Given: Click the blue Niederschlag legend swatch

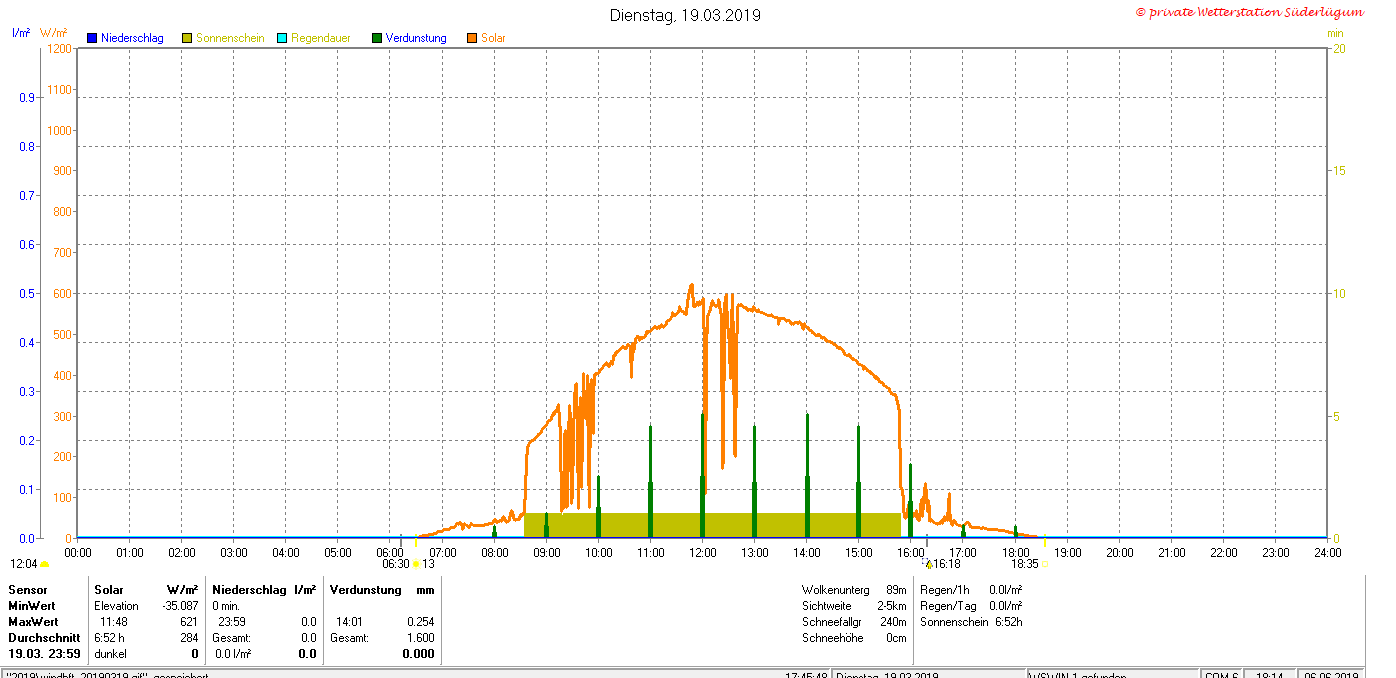Looking at the screenshot, I should 91,38.
